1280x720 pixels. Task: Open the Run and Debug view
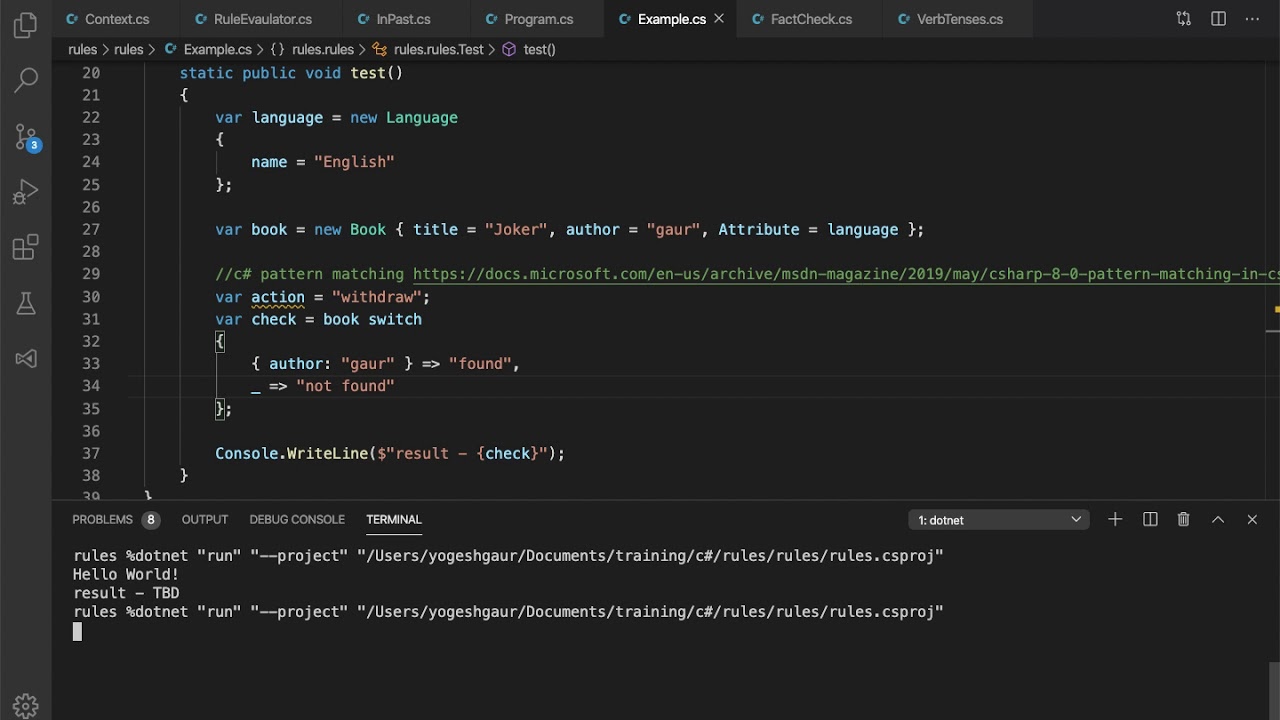point(26,192)
